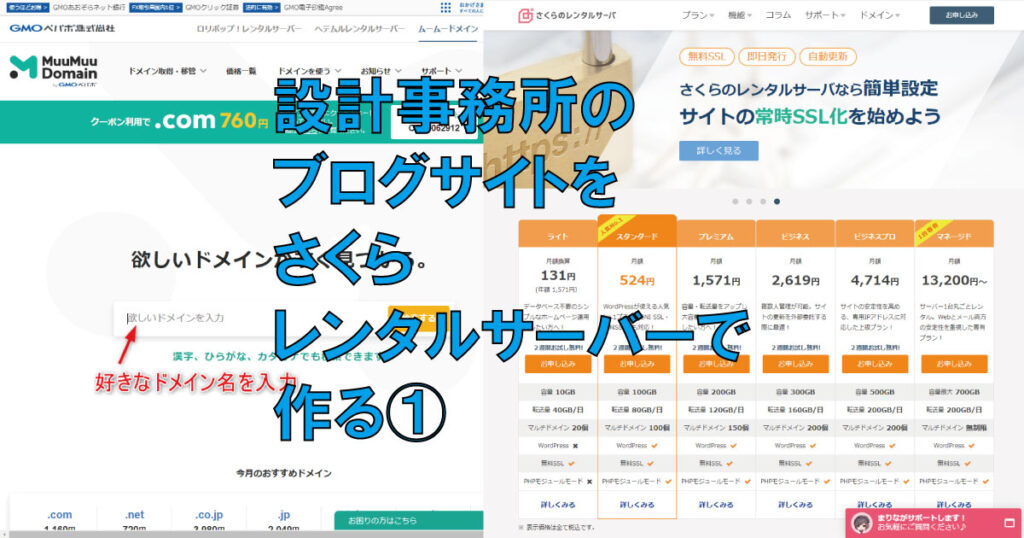Viewport: 1024px width, 538px height.
Task: Click お申し込み under ビジネスプロ plan
Action: (x=874, y=364)
